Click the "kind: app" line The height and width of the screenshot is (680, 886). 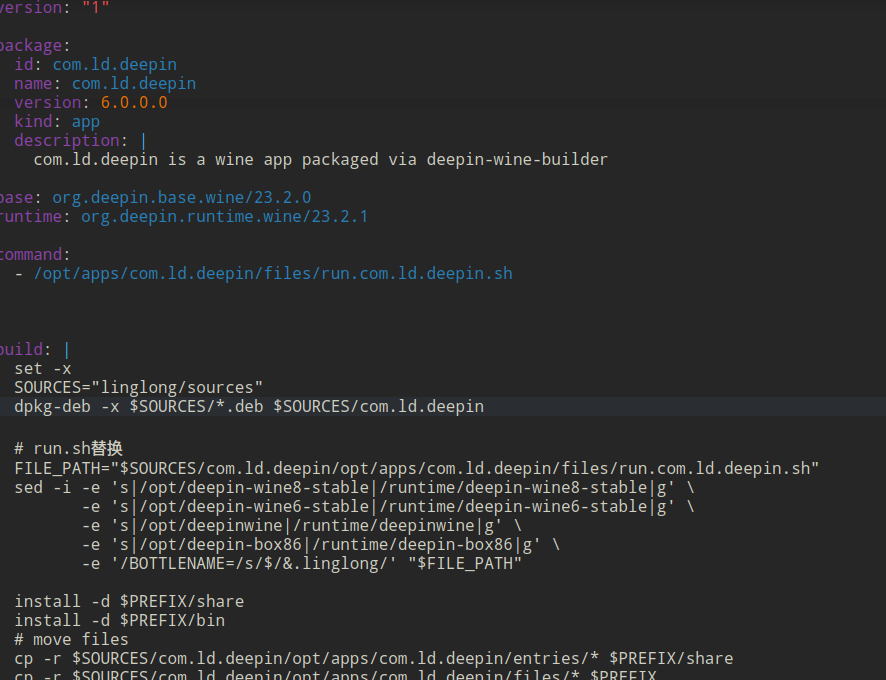(57, 122)
